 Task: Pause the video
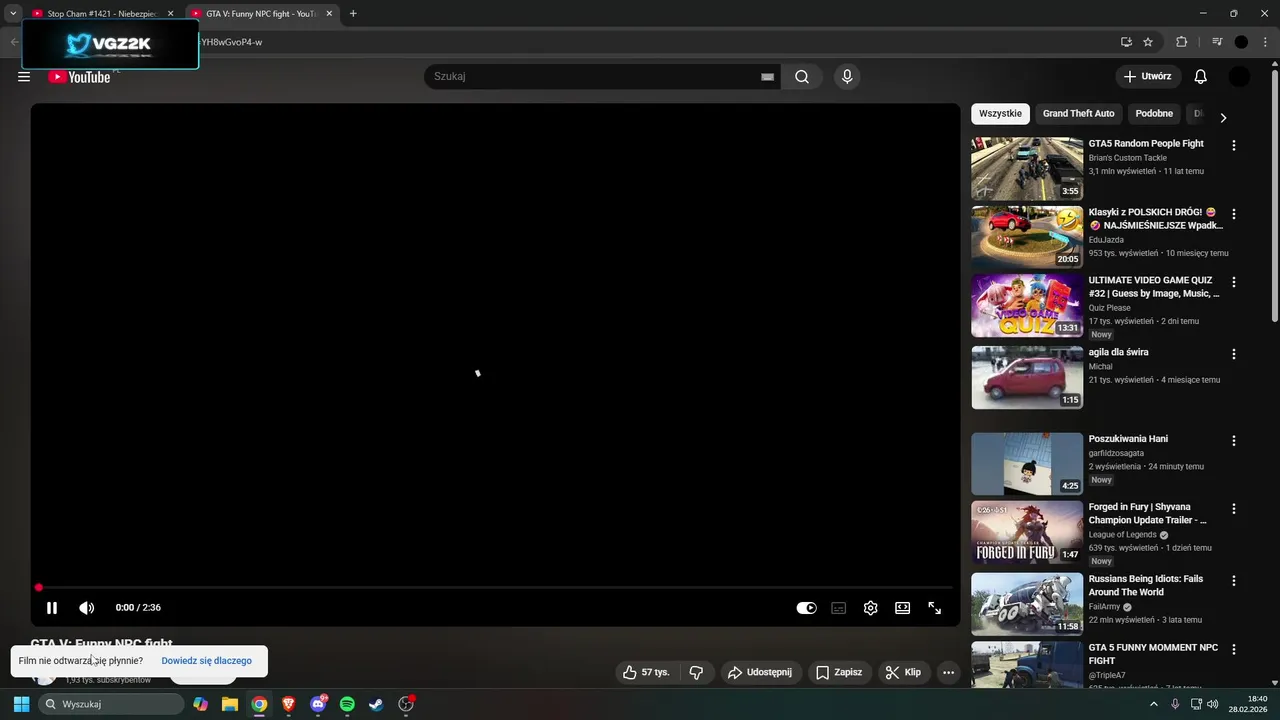[52, 608]
